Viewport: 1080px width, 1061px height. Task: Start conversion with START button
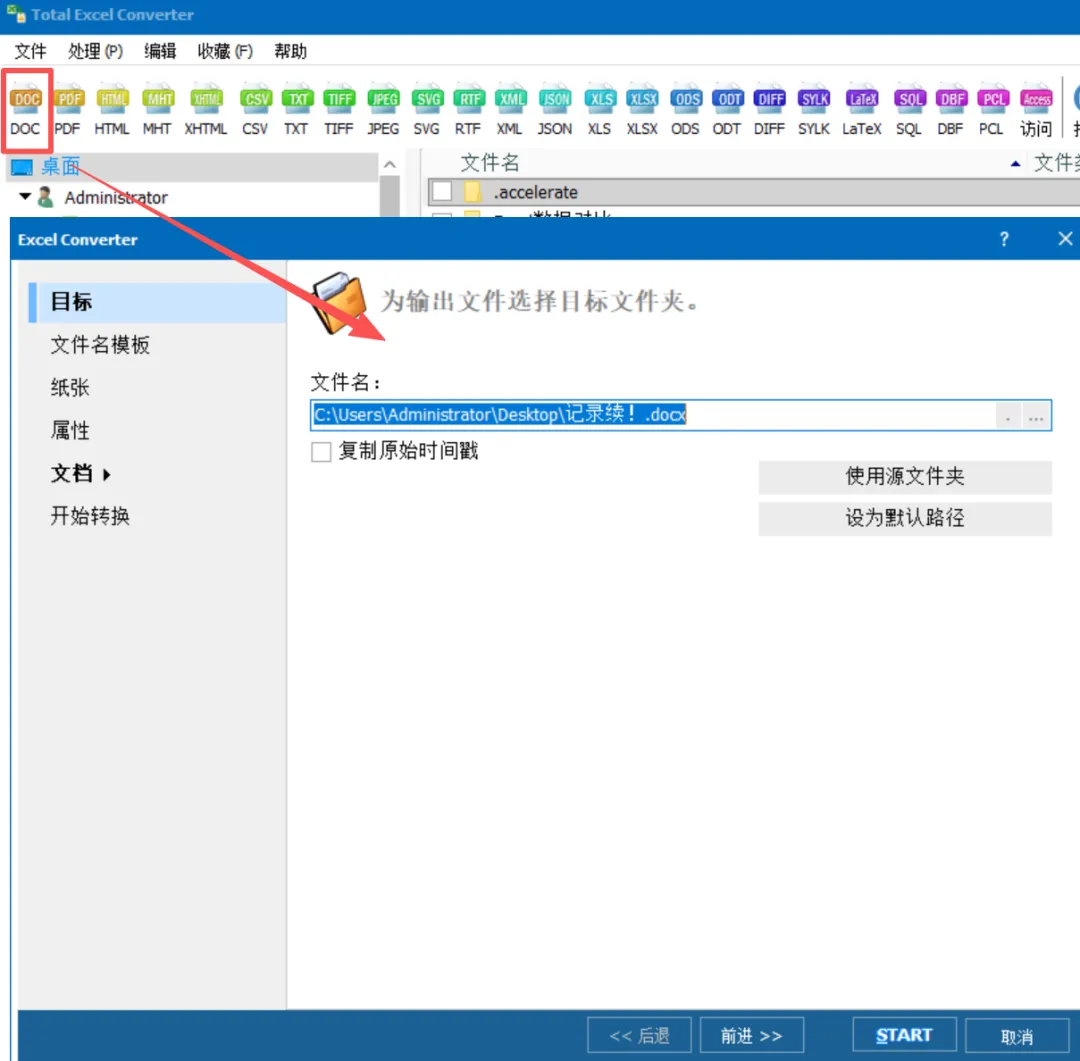pyautogui.click(x=904, y=1035)
